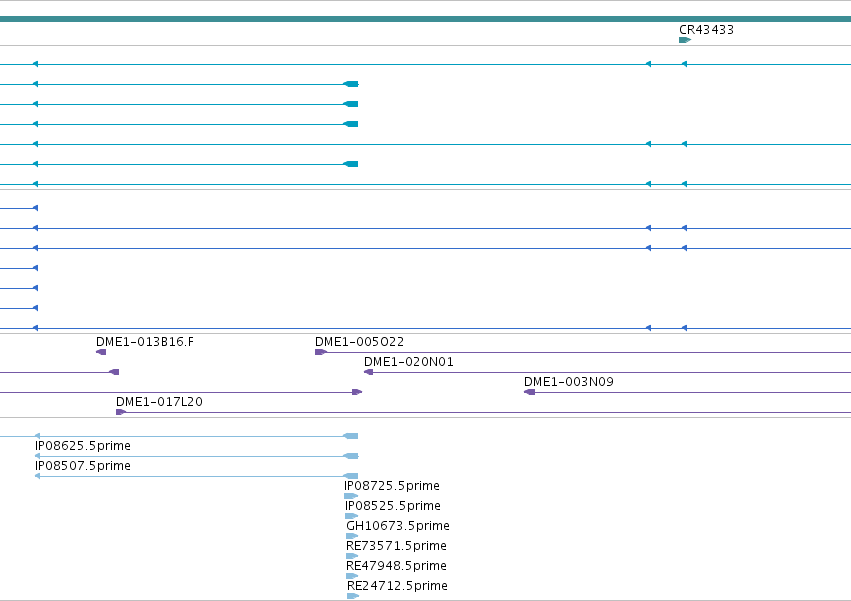Select the purple end glyph under DME1-020N01

pyautogui.click(x=369, y=372)
